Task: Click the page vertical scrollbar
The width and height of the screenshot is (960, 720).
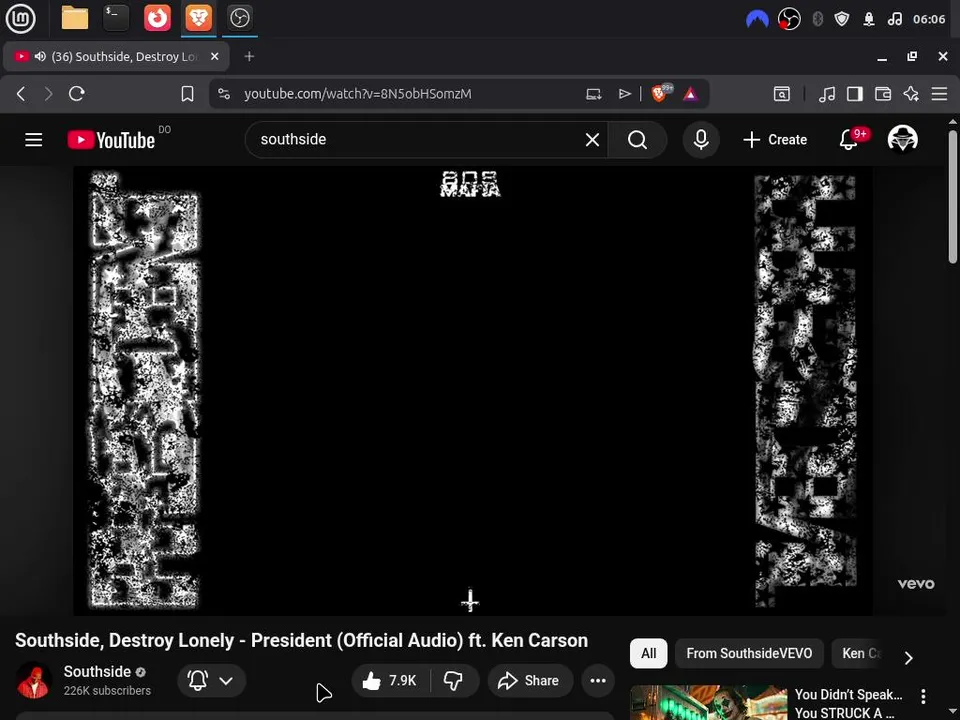Action: point(953,196)
